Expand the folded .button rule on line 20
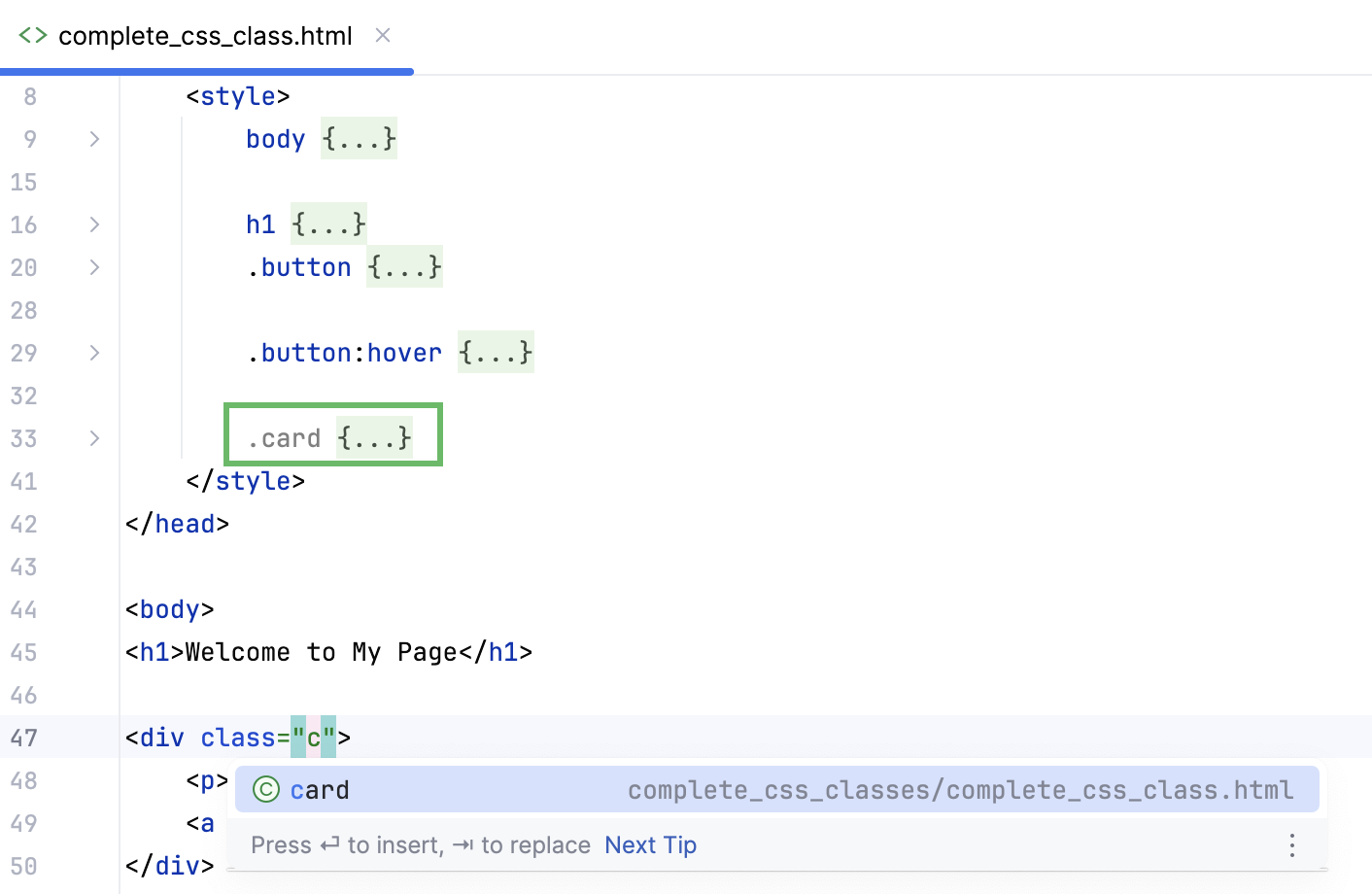1372x894 pixels. click(93, 267)
